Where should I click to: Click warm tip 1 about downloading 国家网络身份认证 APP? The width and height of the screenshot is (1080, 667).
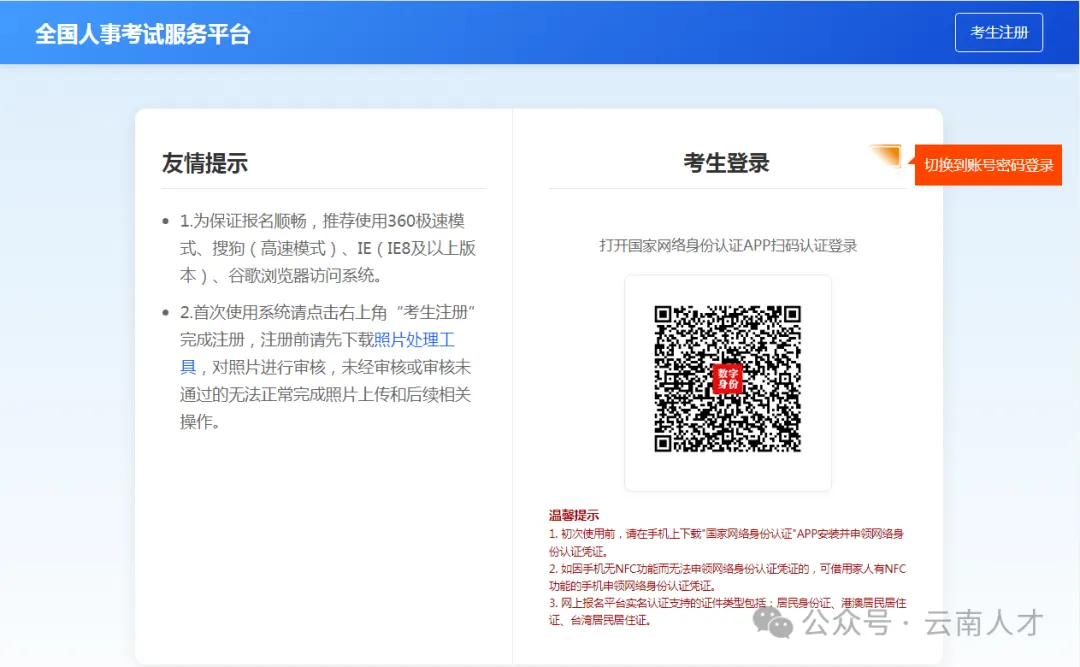click(x=726, y=542)
